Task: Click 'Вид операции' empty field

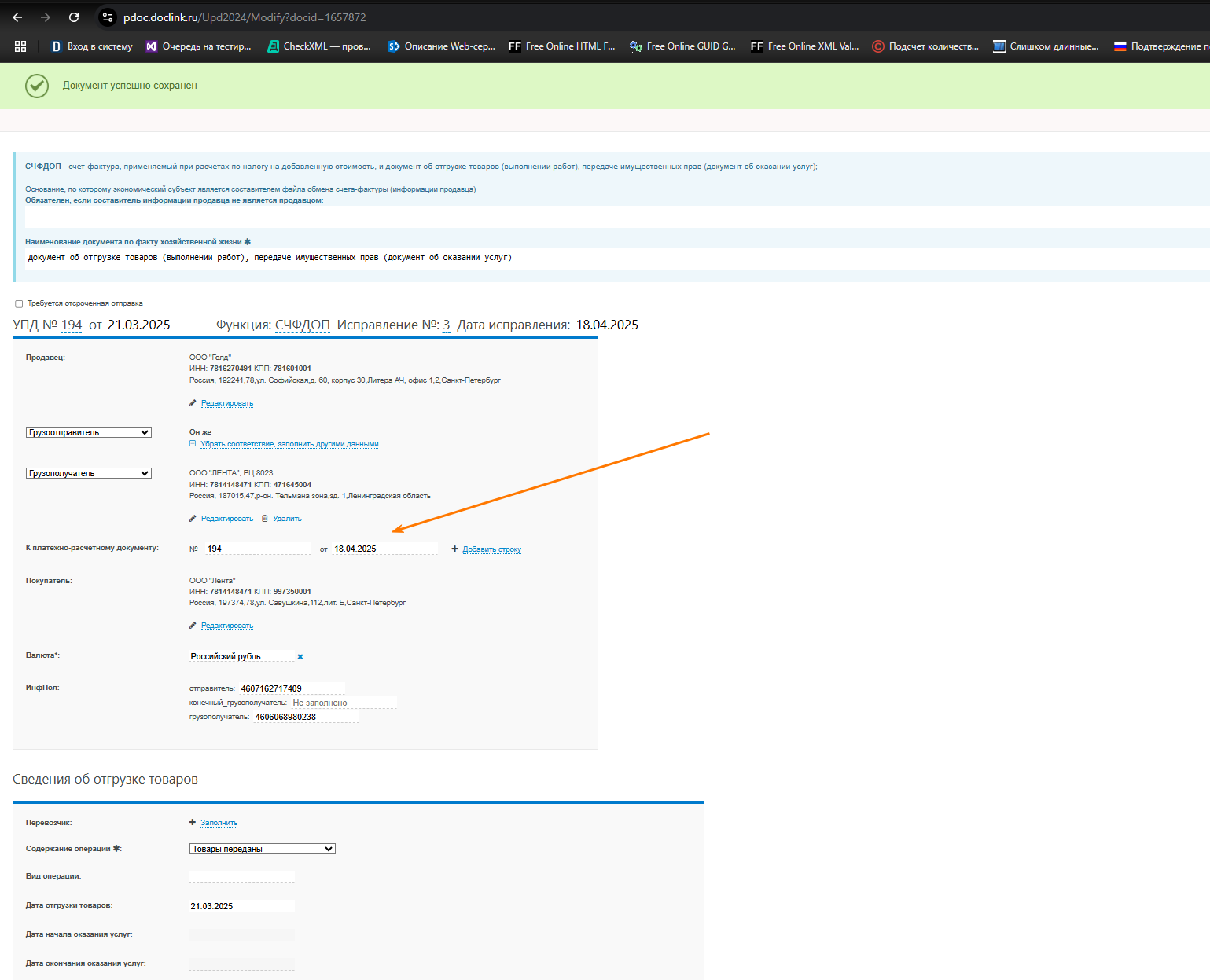Action: pos(241,876)
